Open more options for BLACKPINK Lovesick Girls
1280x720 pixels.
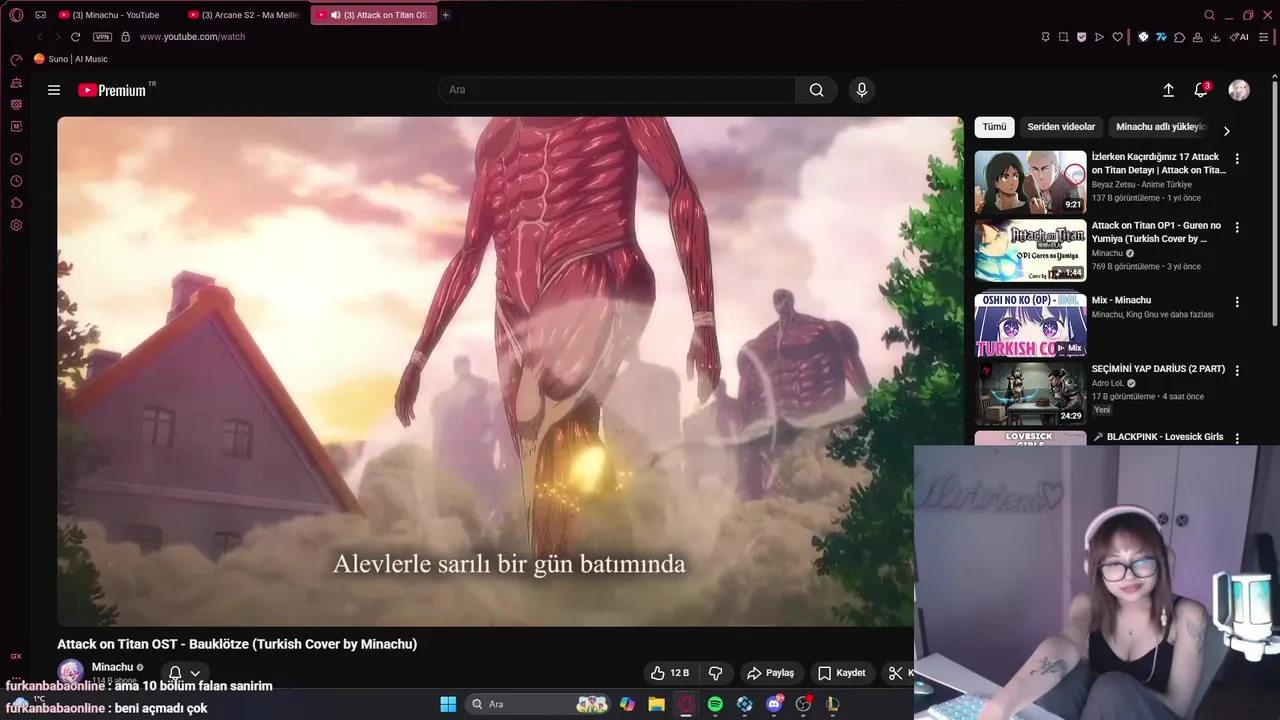point(1237,438)
